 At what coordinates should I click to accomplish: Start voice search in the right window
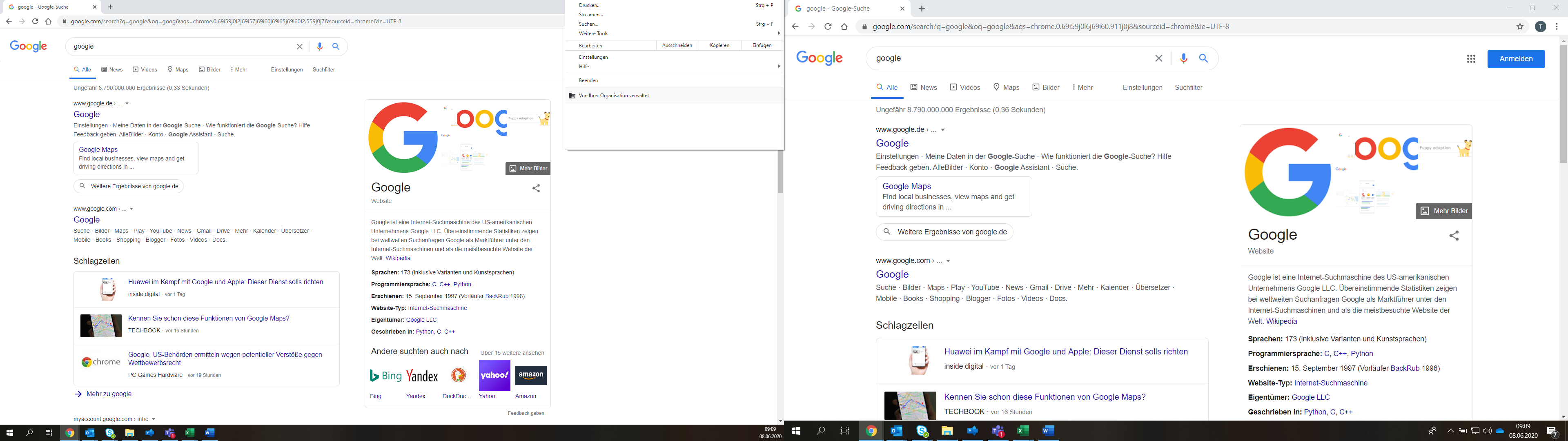tap(1183, 58)
